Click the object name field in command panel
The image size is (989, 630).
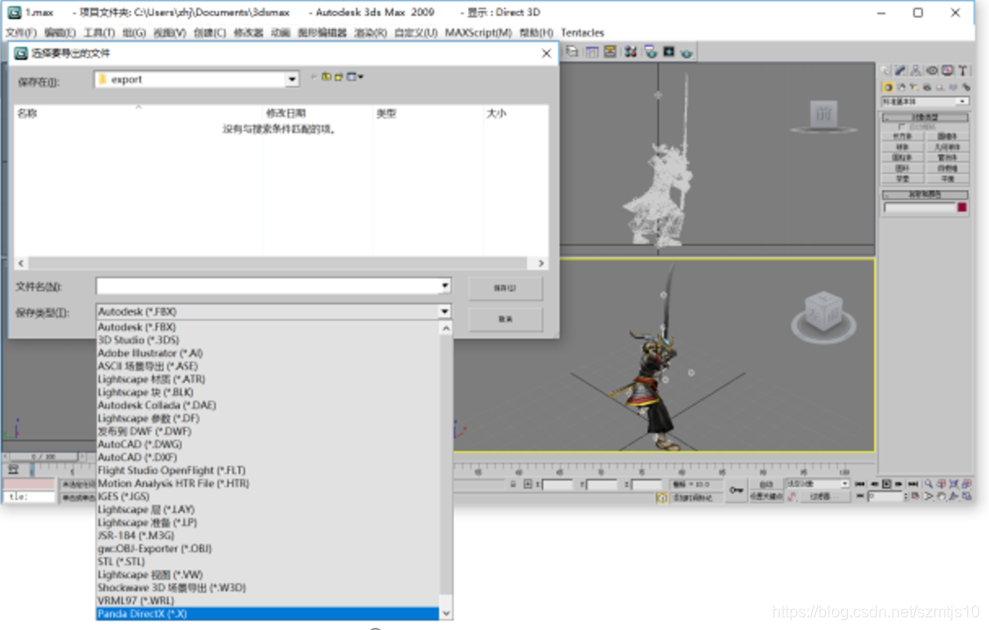click(920, 207)
